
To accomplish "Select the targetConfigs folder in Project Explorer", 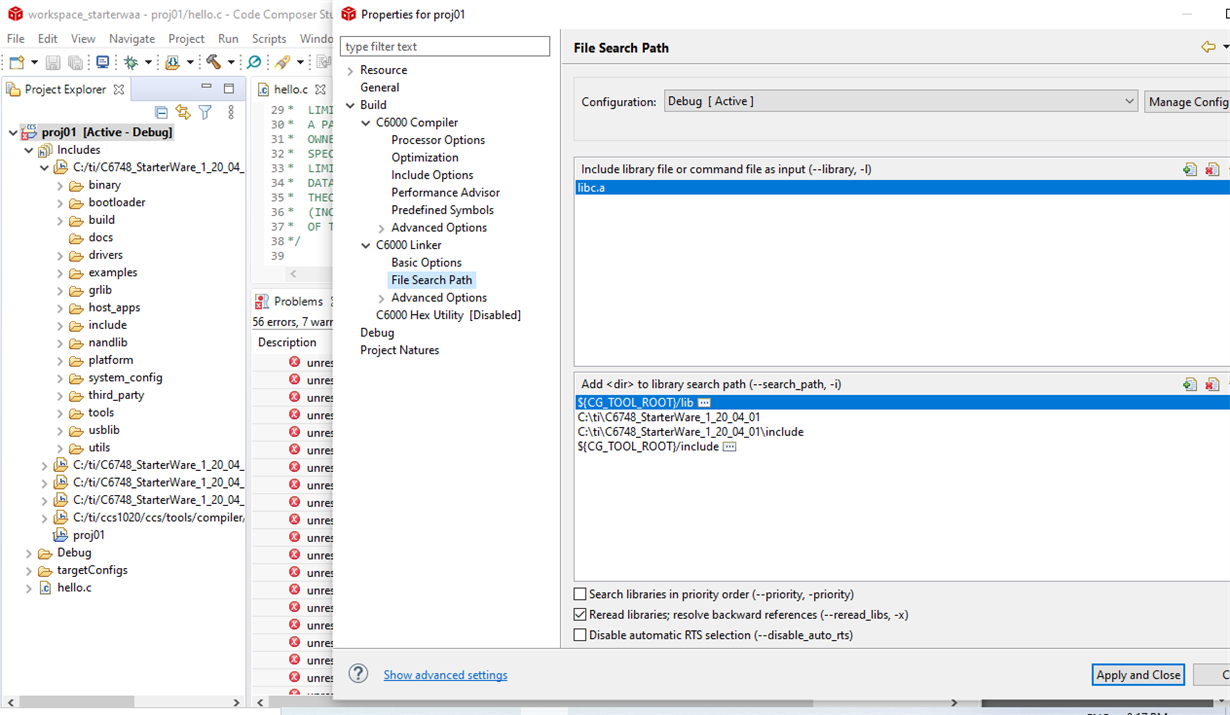I will point(92,570).
